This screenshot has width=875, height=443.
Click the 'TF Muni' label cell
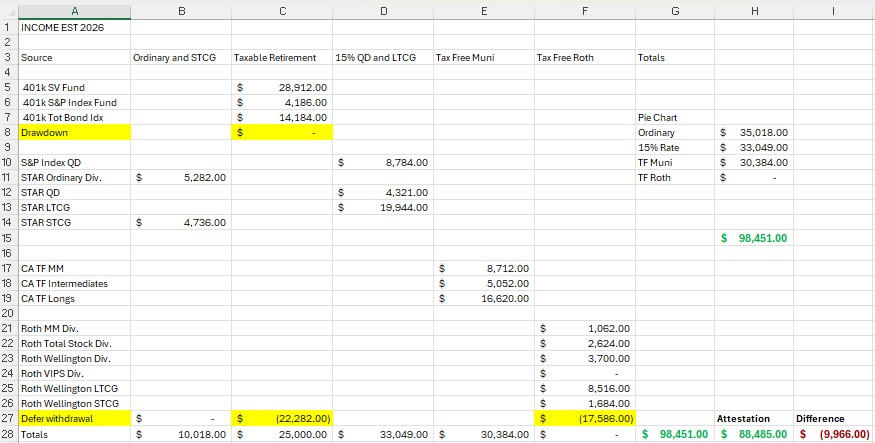(675, 162)
